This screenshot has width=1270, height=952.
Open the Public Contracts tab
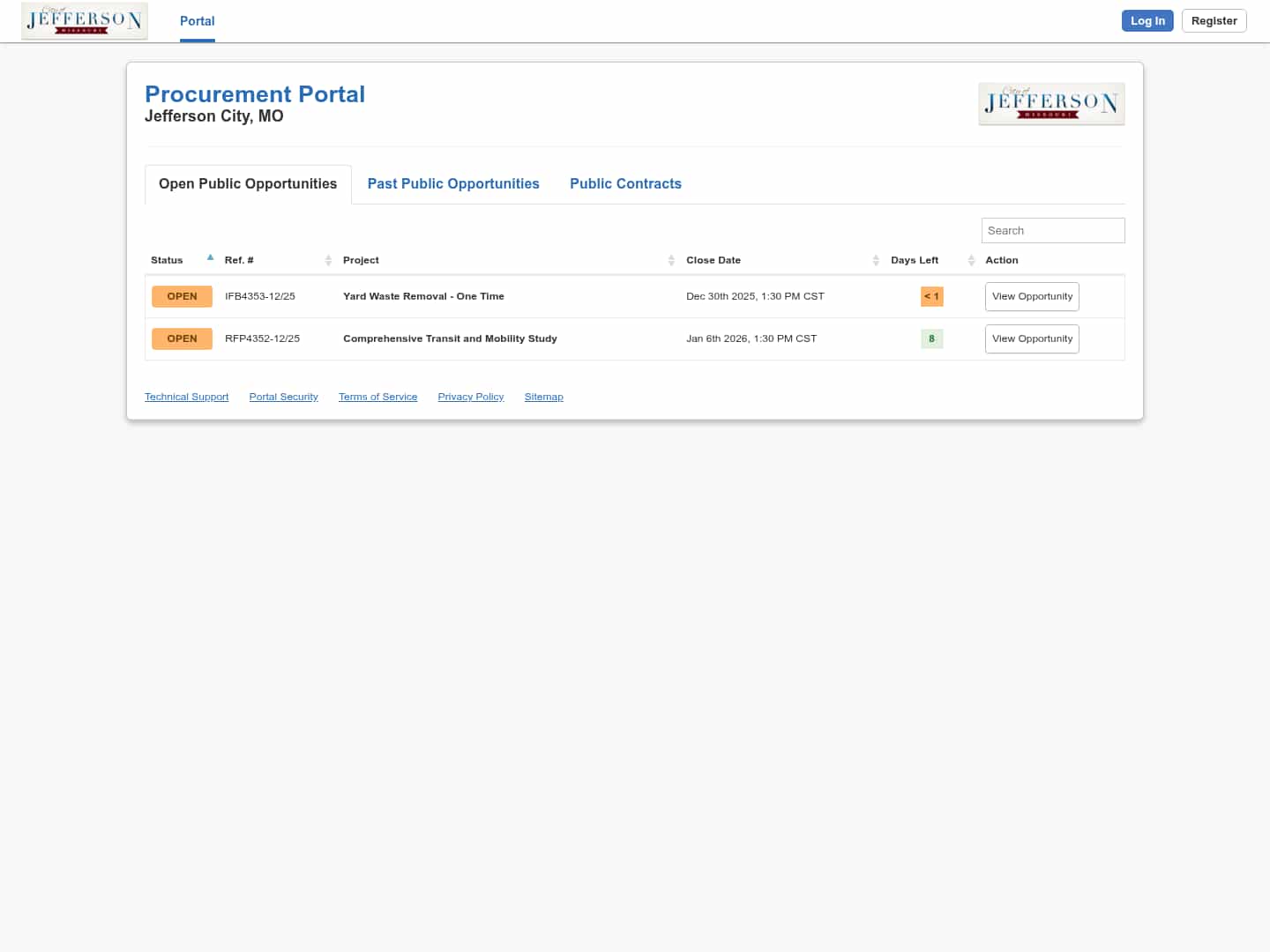coord(625,183)
